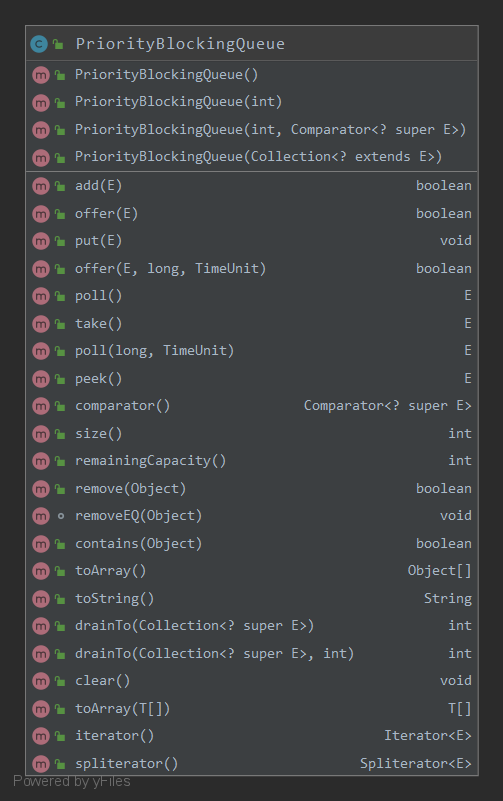Click method icon of PriorityBlockingQueue(int, Comparator) constructor
The height and width of the screenshot is (801, 503).
(40, 130)
